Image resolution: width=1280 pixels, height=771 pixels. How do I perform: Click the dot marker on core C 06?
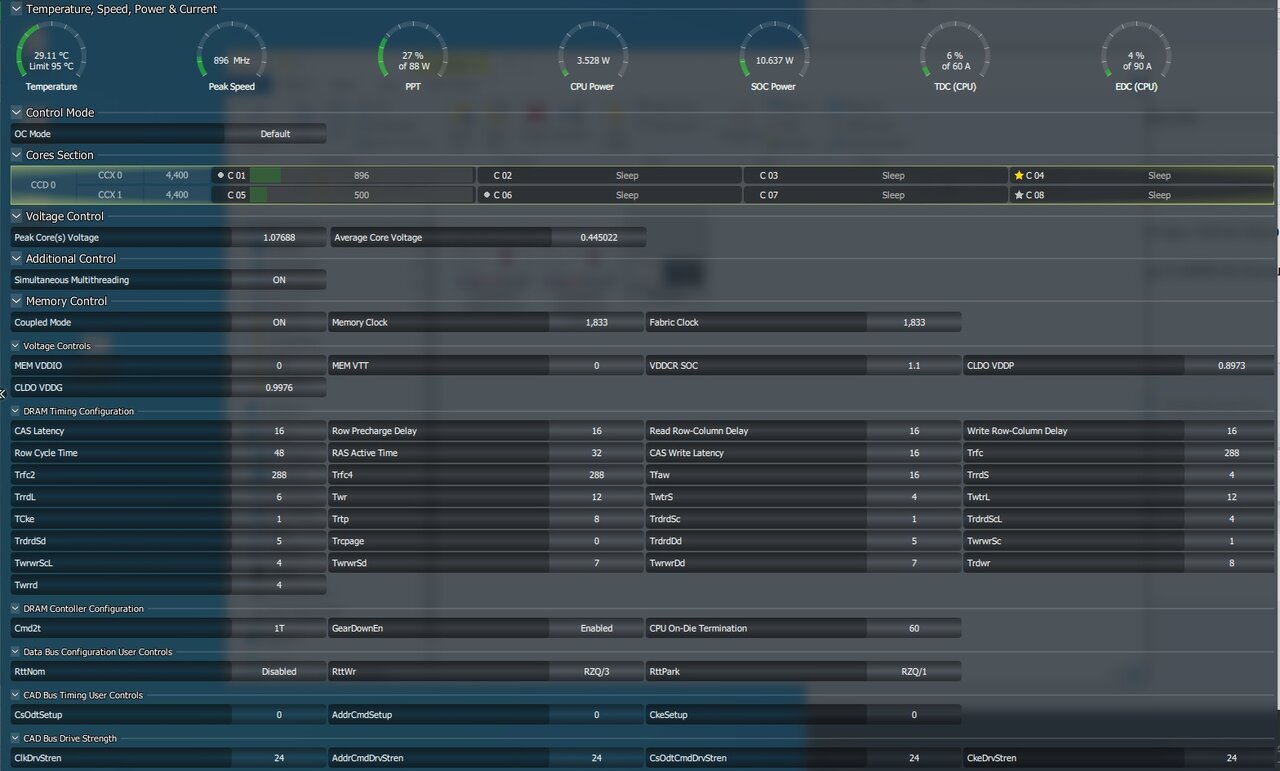(486, 195)
